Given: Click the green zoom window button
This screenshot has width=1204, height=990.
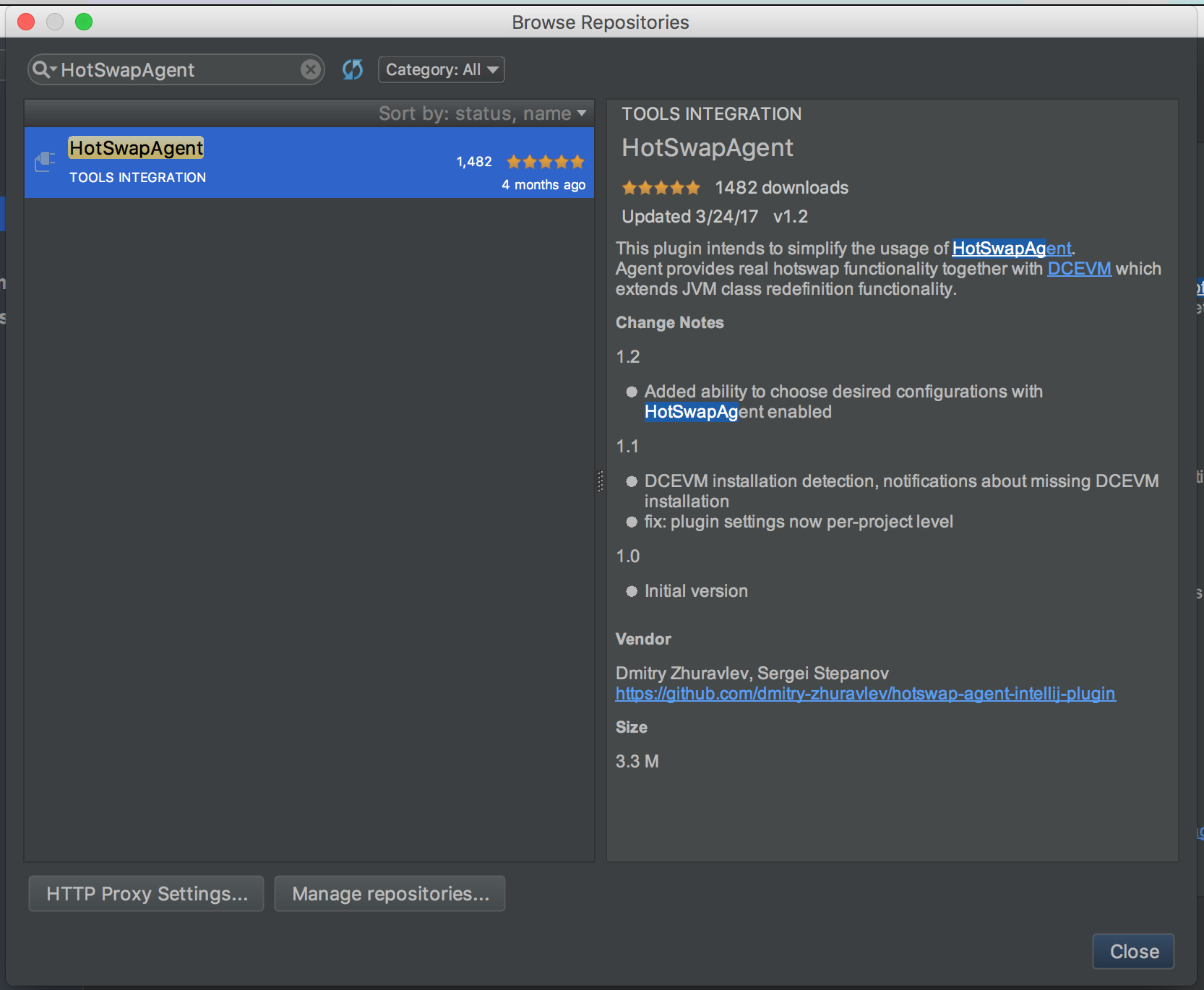Looking at the screenshot, I should [x=84, y=22].
